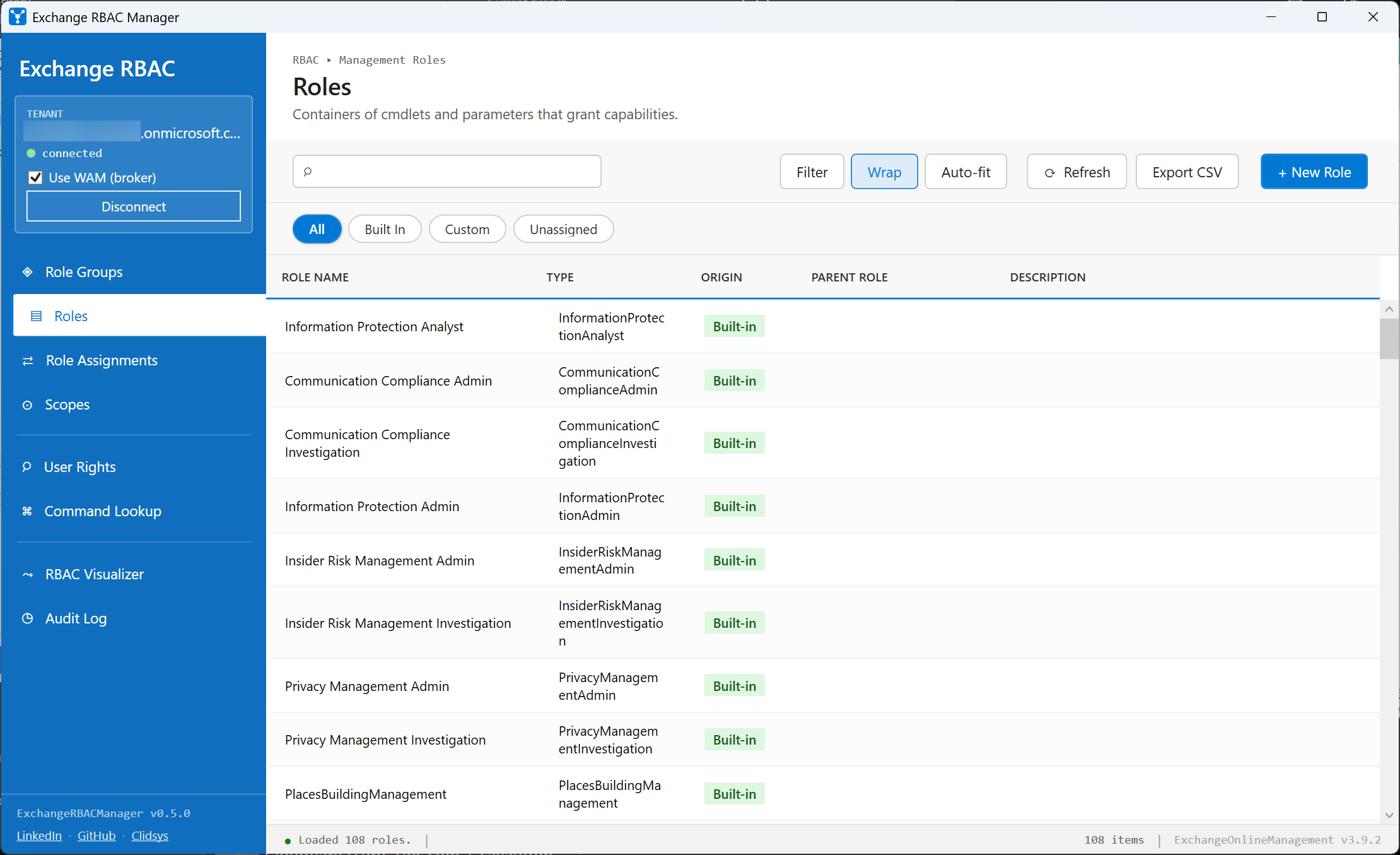Select the Information Protection Admin row
1400x855 pixels.
tap(823, 506)
